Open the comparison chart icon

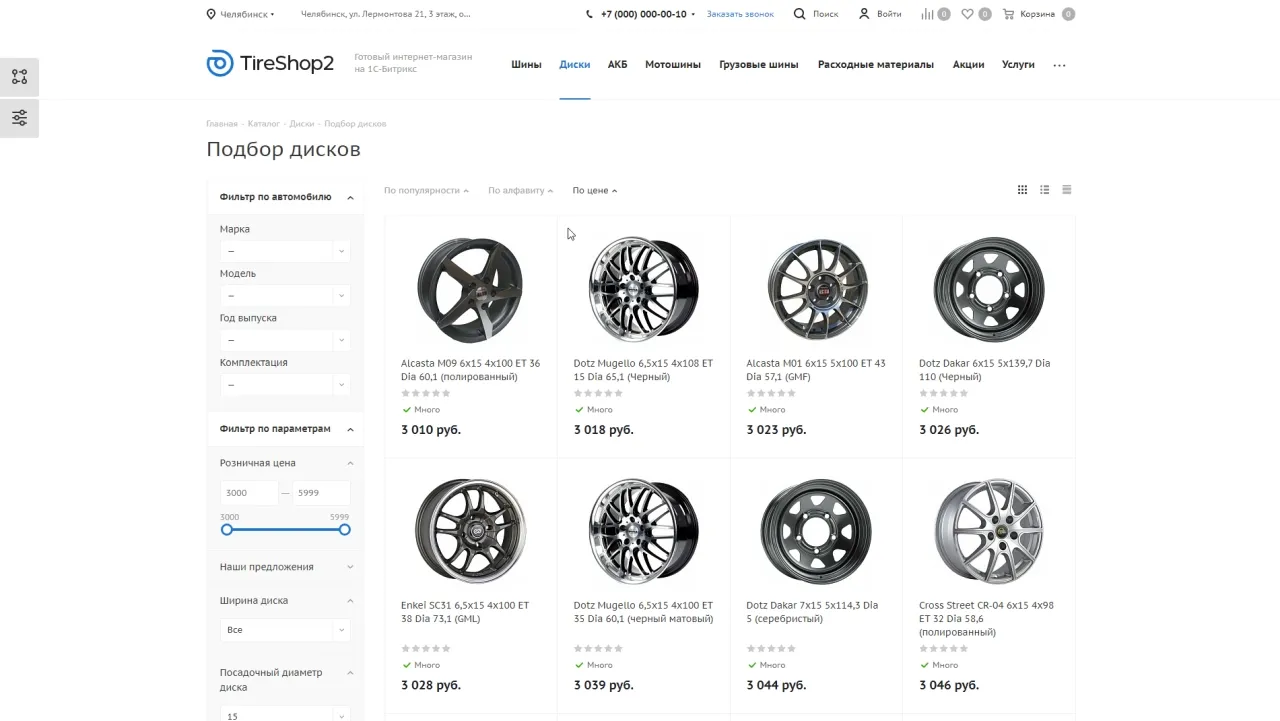click(x=927, y=14)
